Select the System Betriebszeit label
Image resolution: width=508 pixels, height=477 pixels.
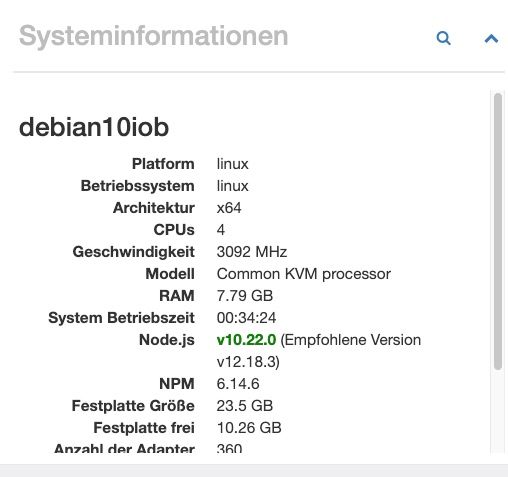[x=121, y=318]
